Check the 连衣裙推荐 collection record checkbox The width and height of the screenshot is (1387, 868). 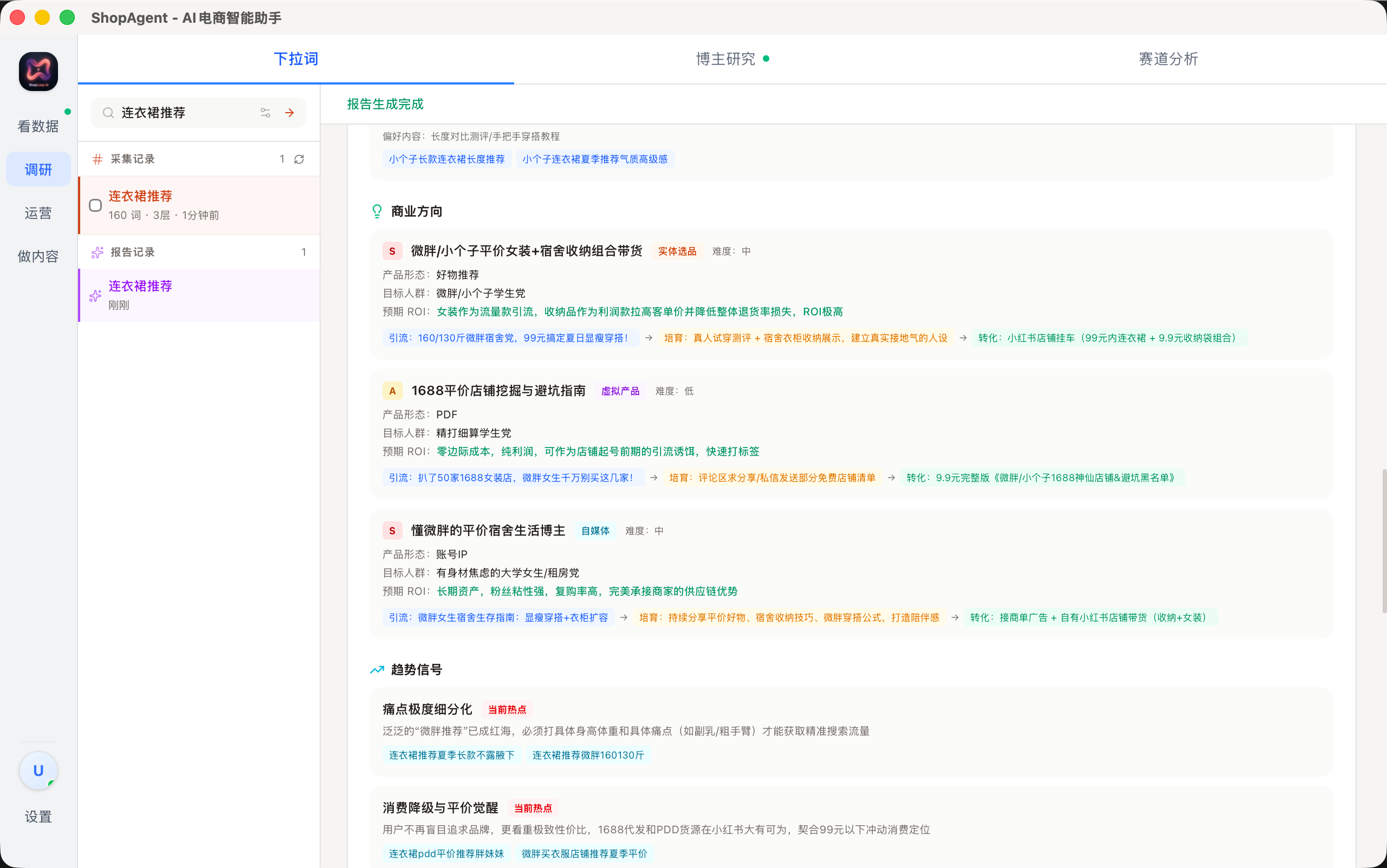[95, 205]
